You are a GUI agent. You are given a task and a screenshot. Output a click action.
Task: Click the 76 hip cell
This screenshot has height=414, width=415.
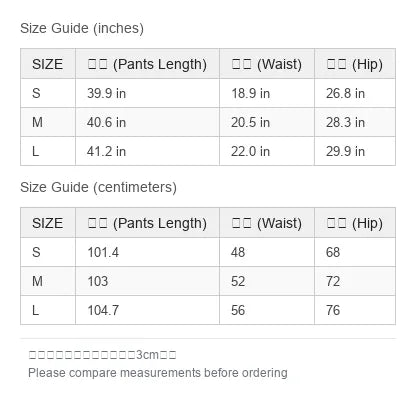[355, 310]
